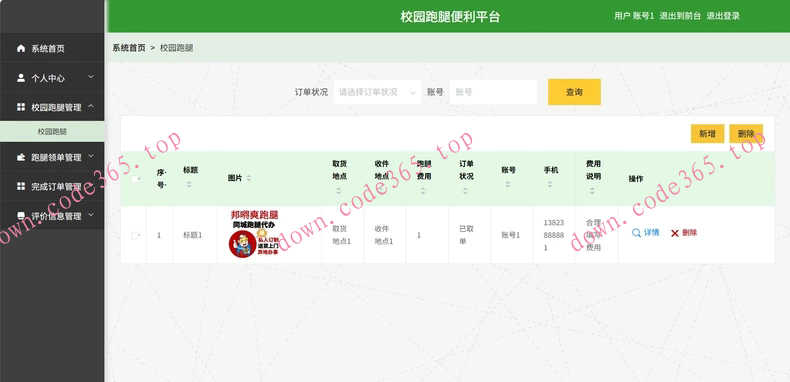Click the 校园跑腿 breadcrumb text
The height and width of the screenshot is (382, 790).
click(x=177, y=48)
